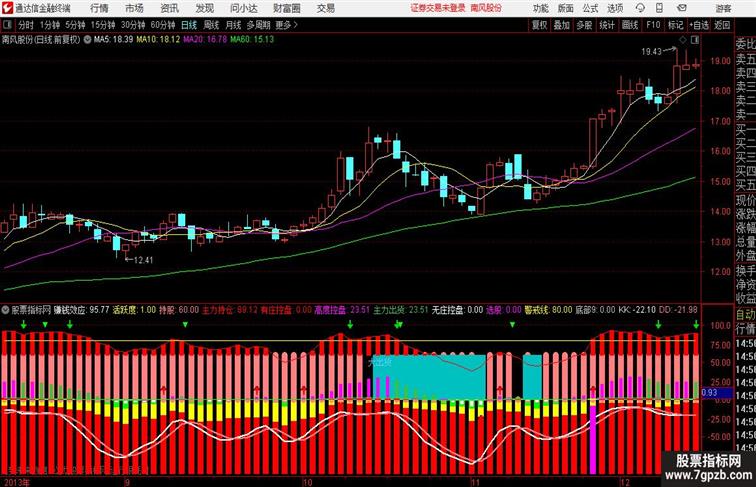Image resolution: width=756 pixels, height=487 pixels.
Task: Select the 周线 weekly tab
Action: (211, 25)
